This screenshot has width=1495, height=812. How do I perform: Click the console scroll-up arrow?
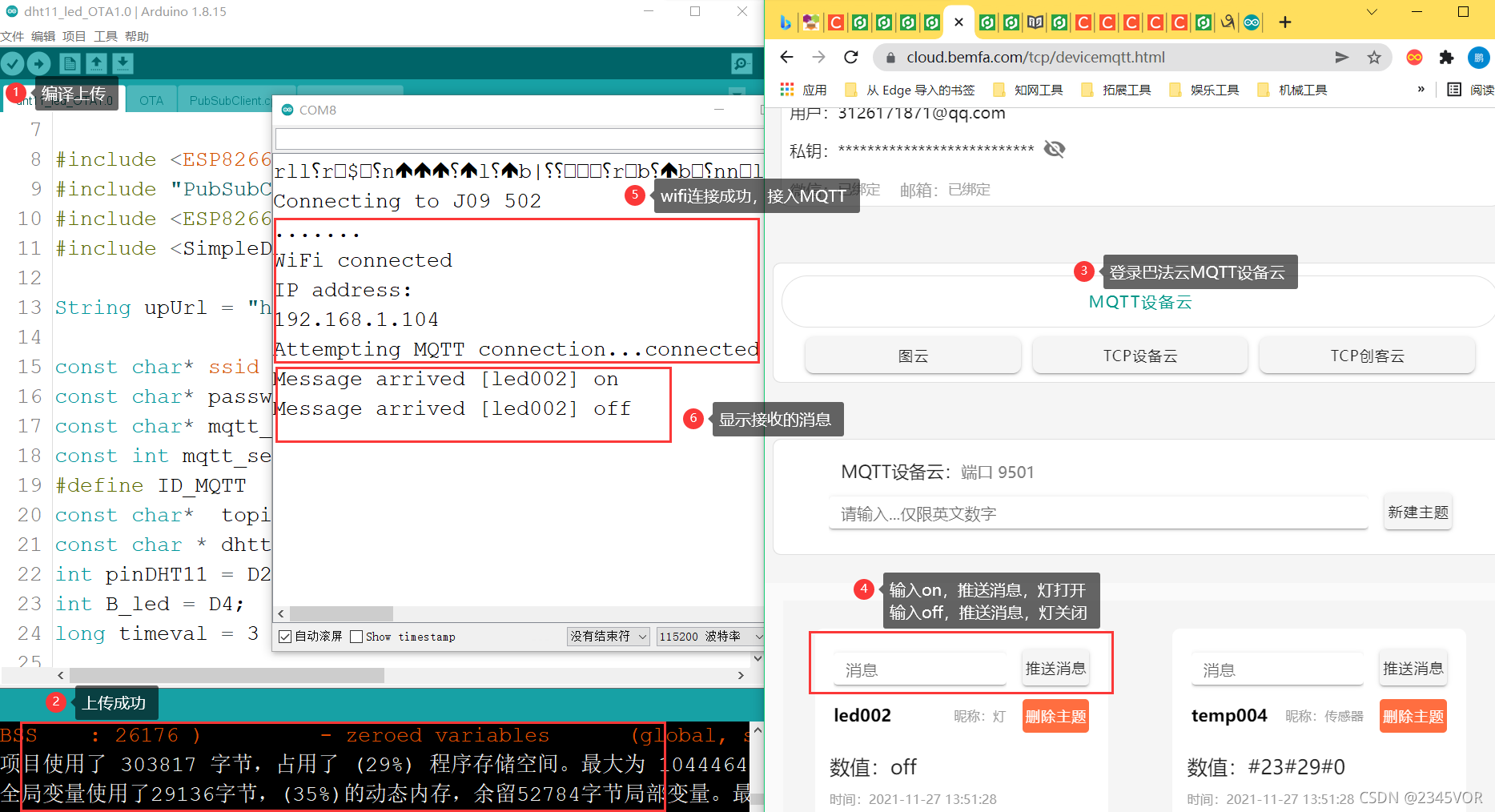pyautogui.click(x=758, y=730)
